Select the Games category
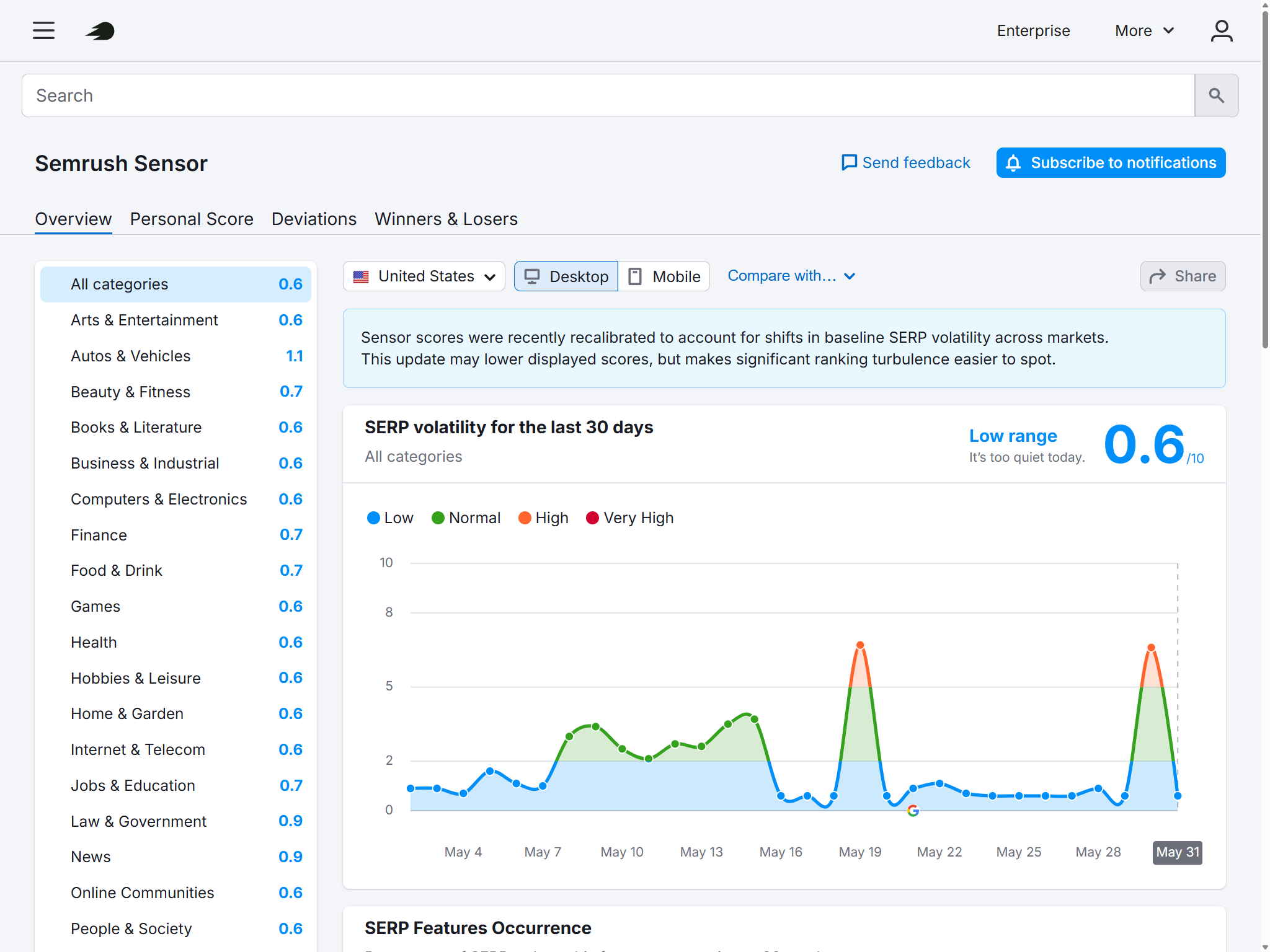 coord(175,606)
